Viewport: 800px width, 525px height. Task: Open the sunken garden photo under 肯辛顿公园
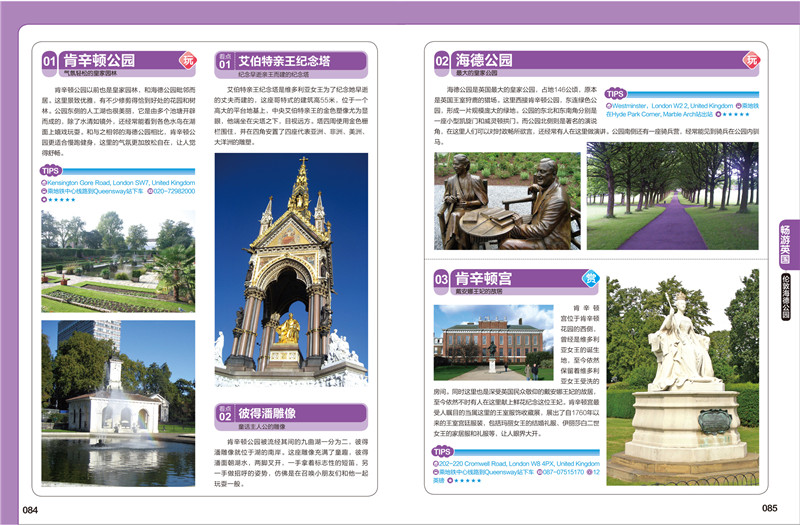(x=118, y=261)
